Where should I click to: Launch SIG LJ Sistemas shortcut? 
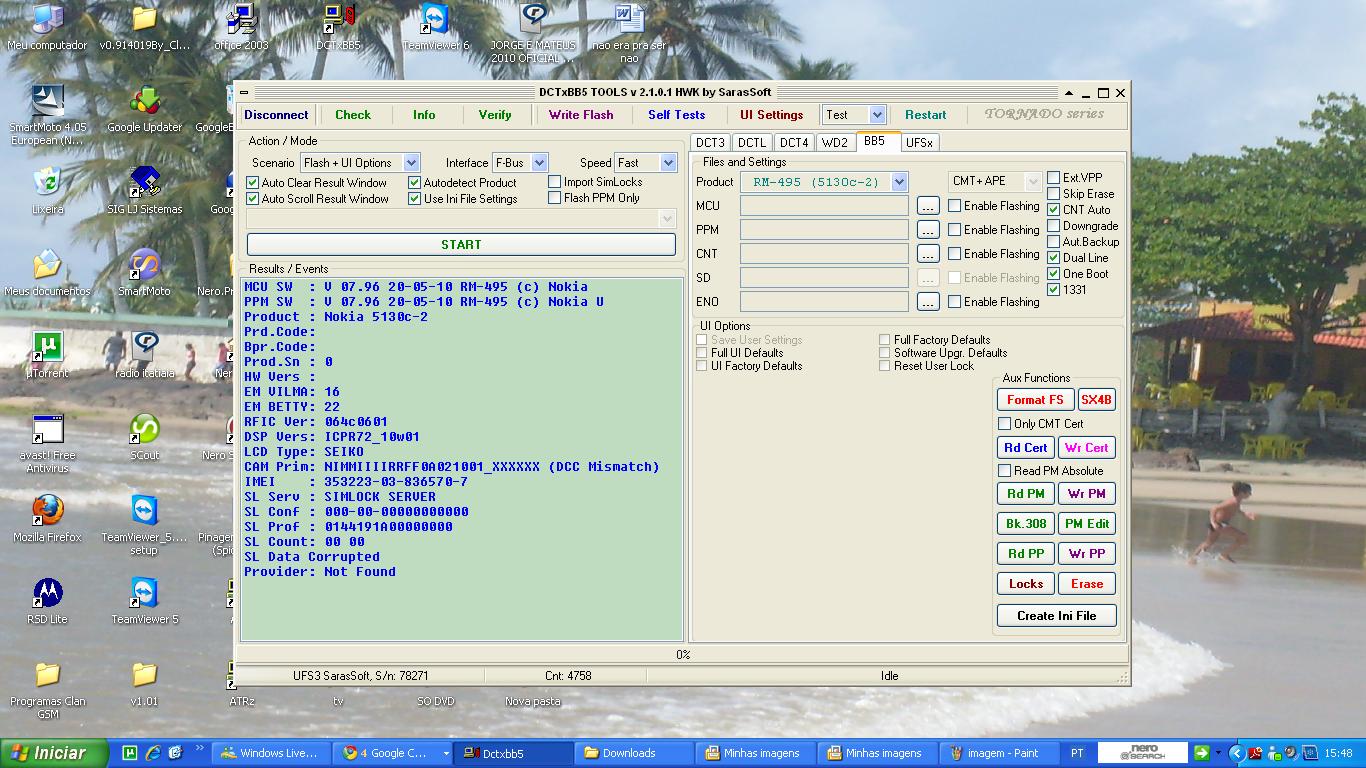tap(144, 191)
